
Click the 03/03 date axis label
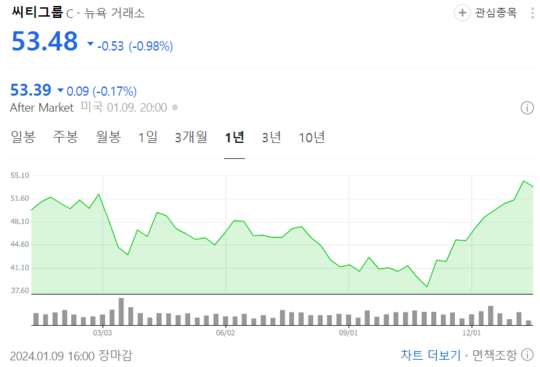point(102,333)
